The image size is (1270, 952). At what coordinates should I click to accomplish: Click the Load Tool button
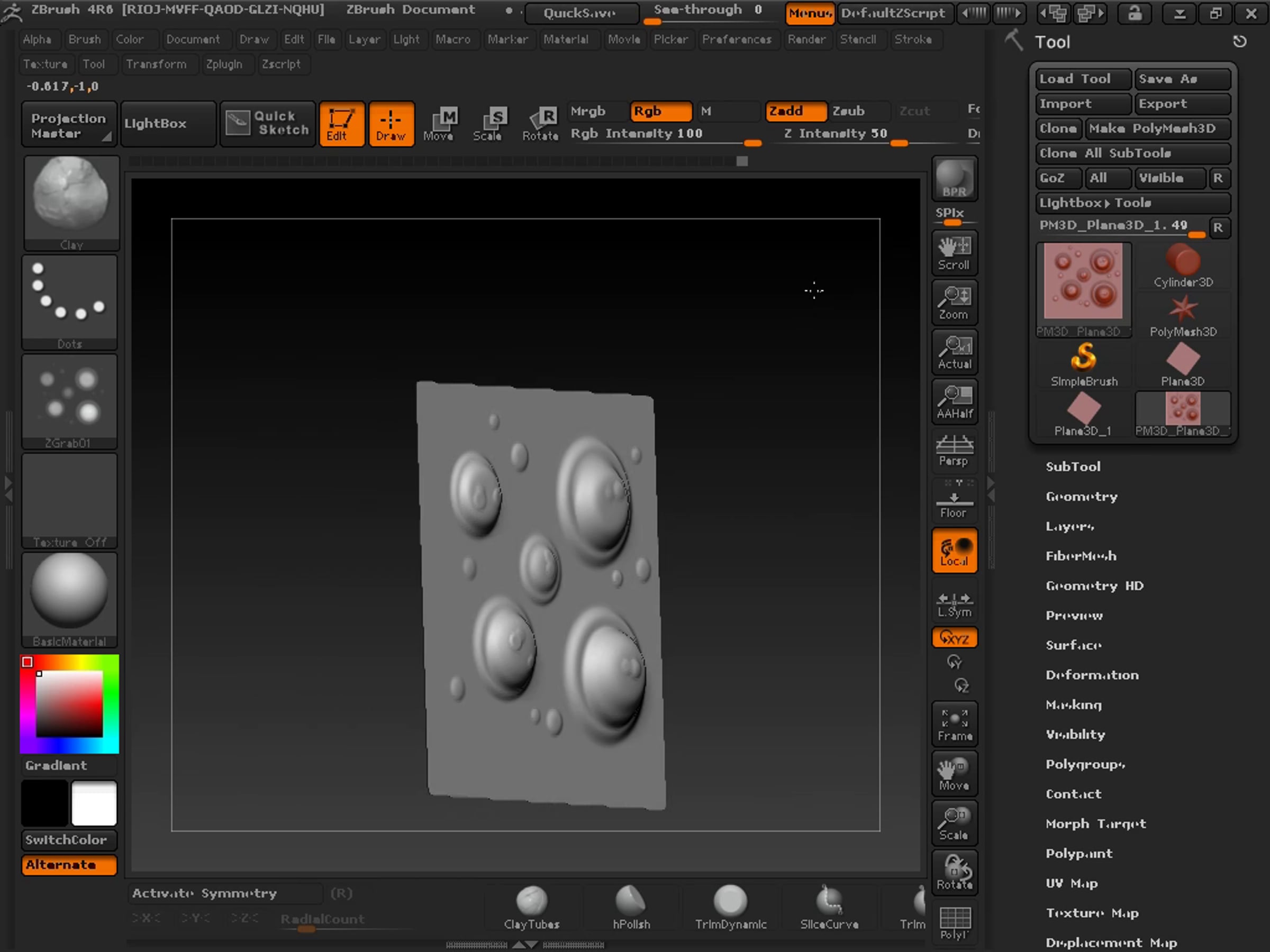[1083, 79]
